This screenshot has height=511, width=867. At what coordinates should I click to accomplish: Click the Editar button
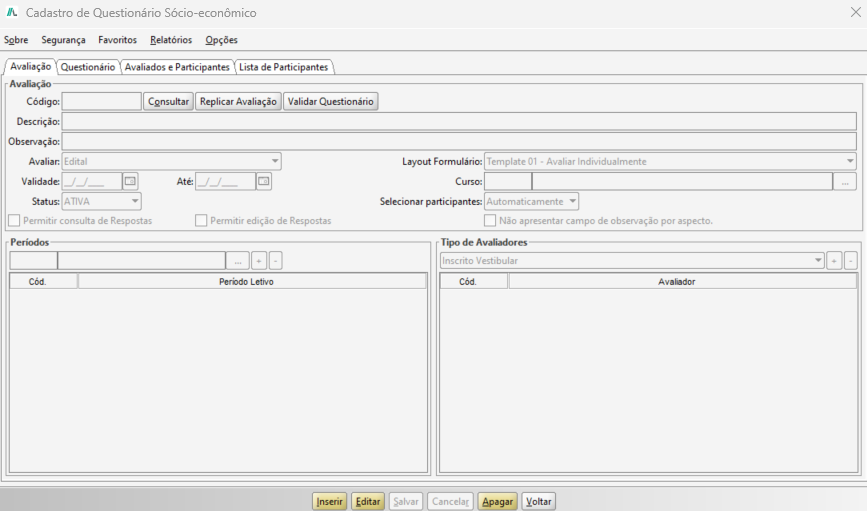pos(368,502)
